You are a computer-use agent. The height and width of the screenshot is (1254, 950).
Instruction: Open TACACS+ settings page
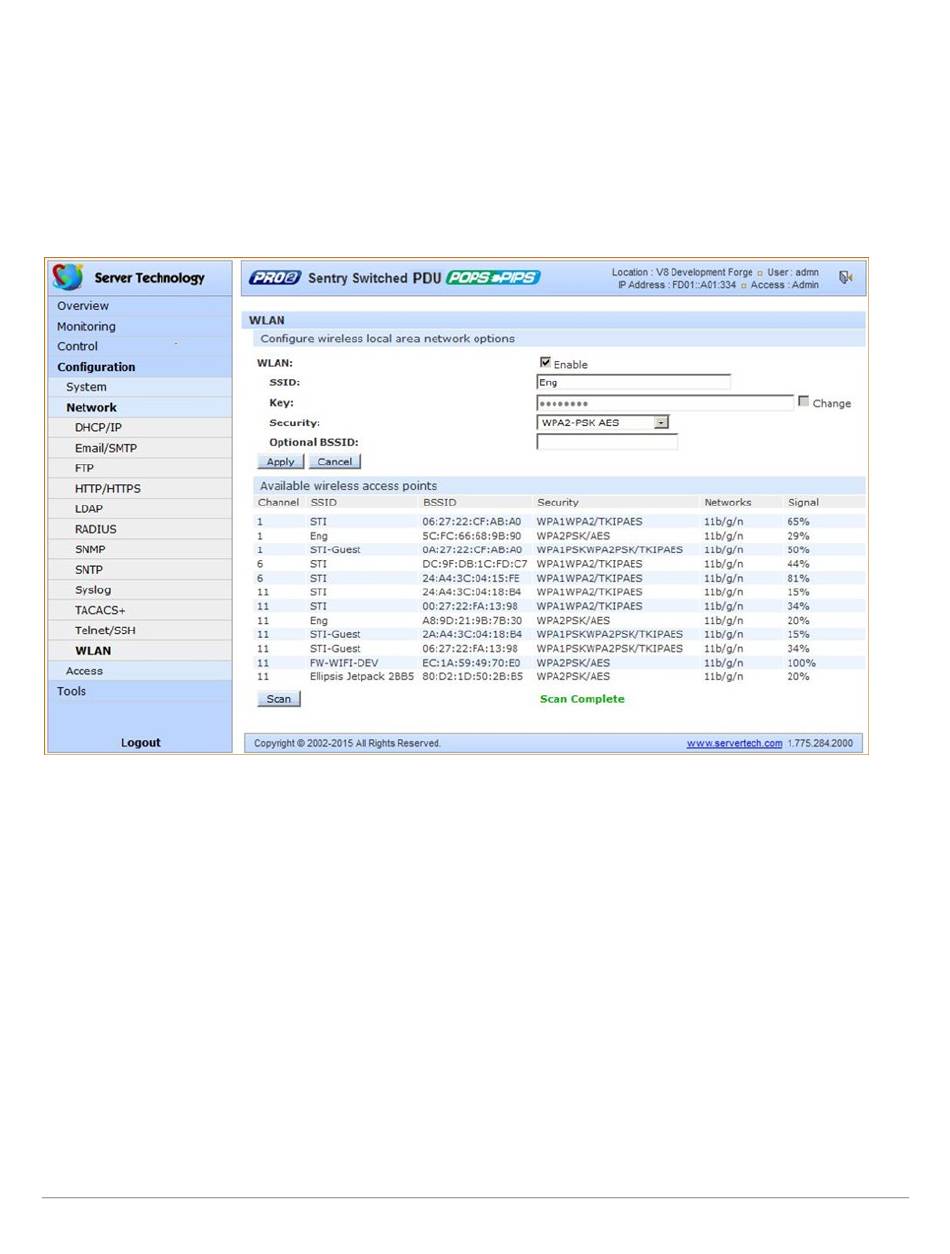(x=139, y=610)
